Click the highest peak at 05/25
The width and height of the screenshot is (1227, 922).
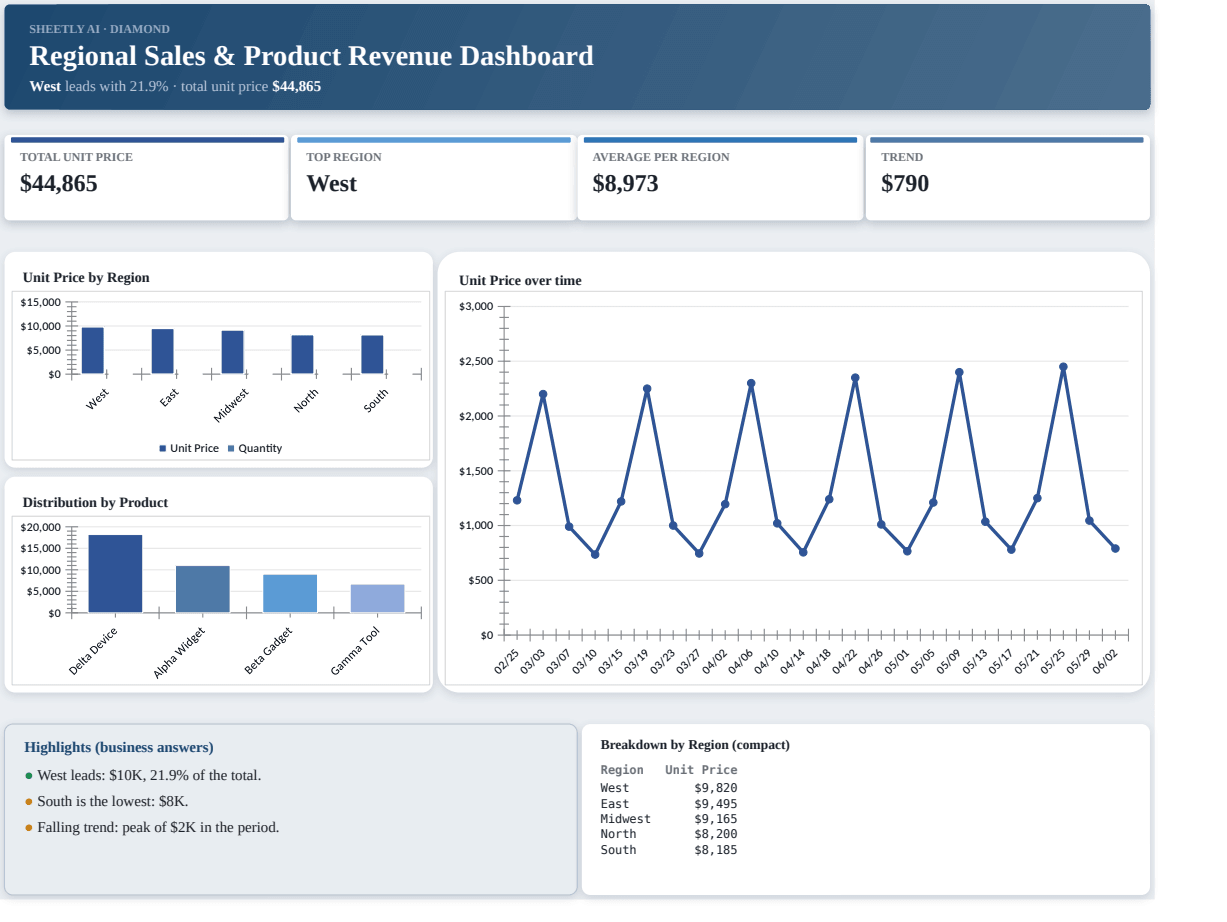(1063, 367)
